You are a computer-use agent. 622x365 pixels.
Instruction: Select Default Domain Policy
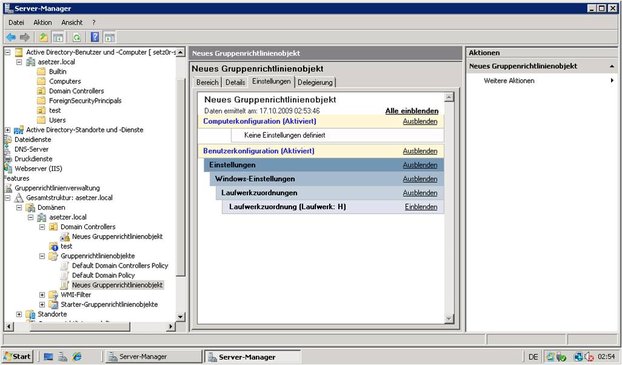(103, 275)
